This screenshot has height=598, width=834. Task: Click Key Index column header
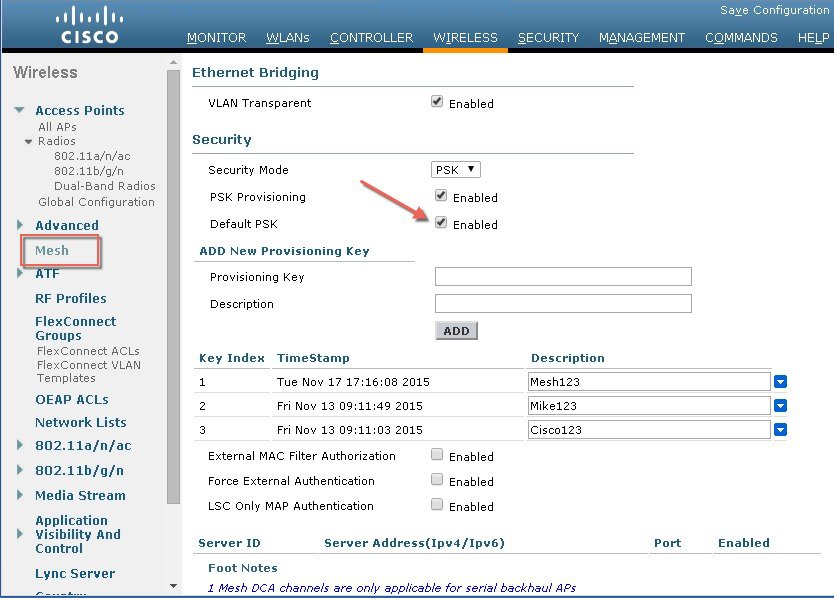(231, 358)
